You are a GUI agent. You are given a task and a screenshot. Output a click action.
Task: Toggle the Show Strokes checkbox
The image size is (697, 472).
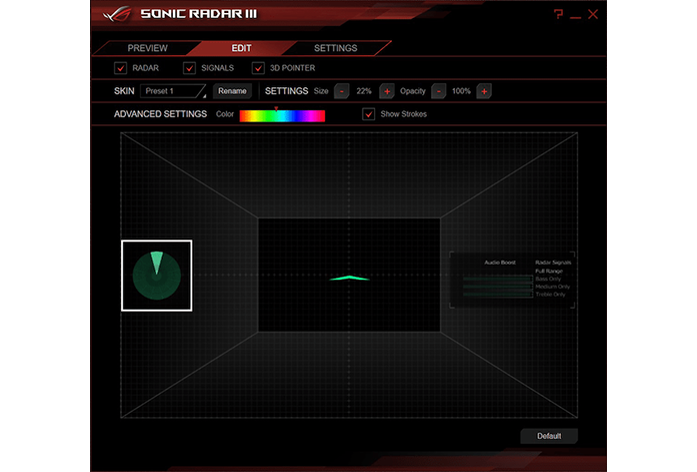tap(369, 114)
